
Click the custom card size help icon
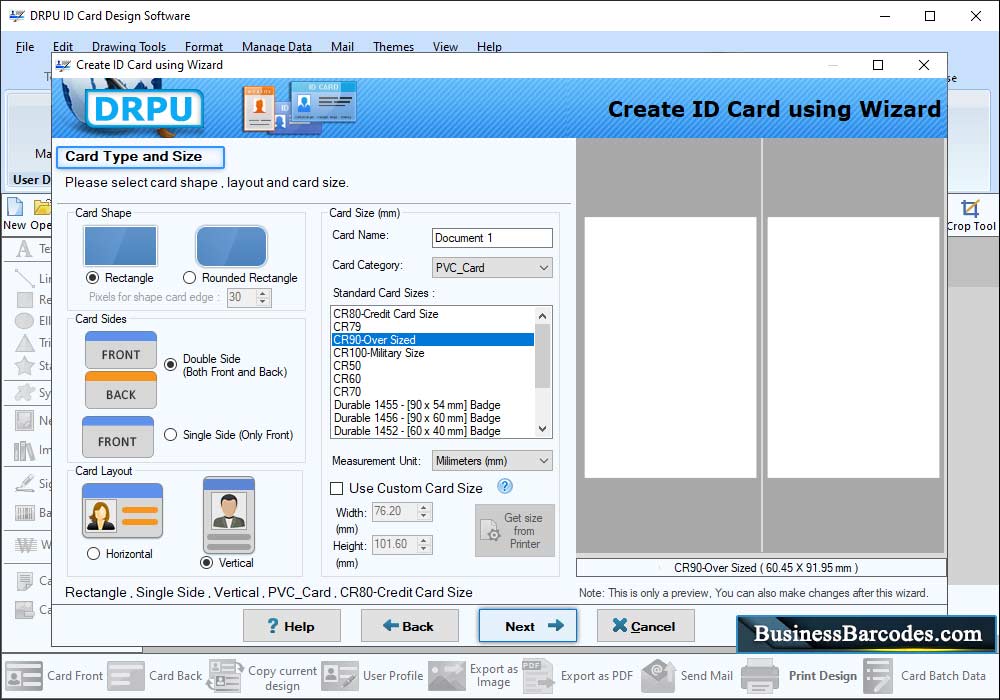pos(504,486)
